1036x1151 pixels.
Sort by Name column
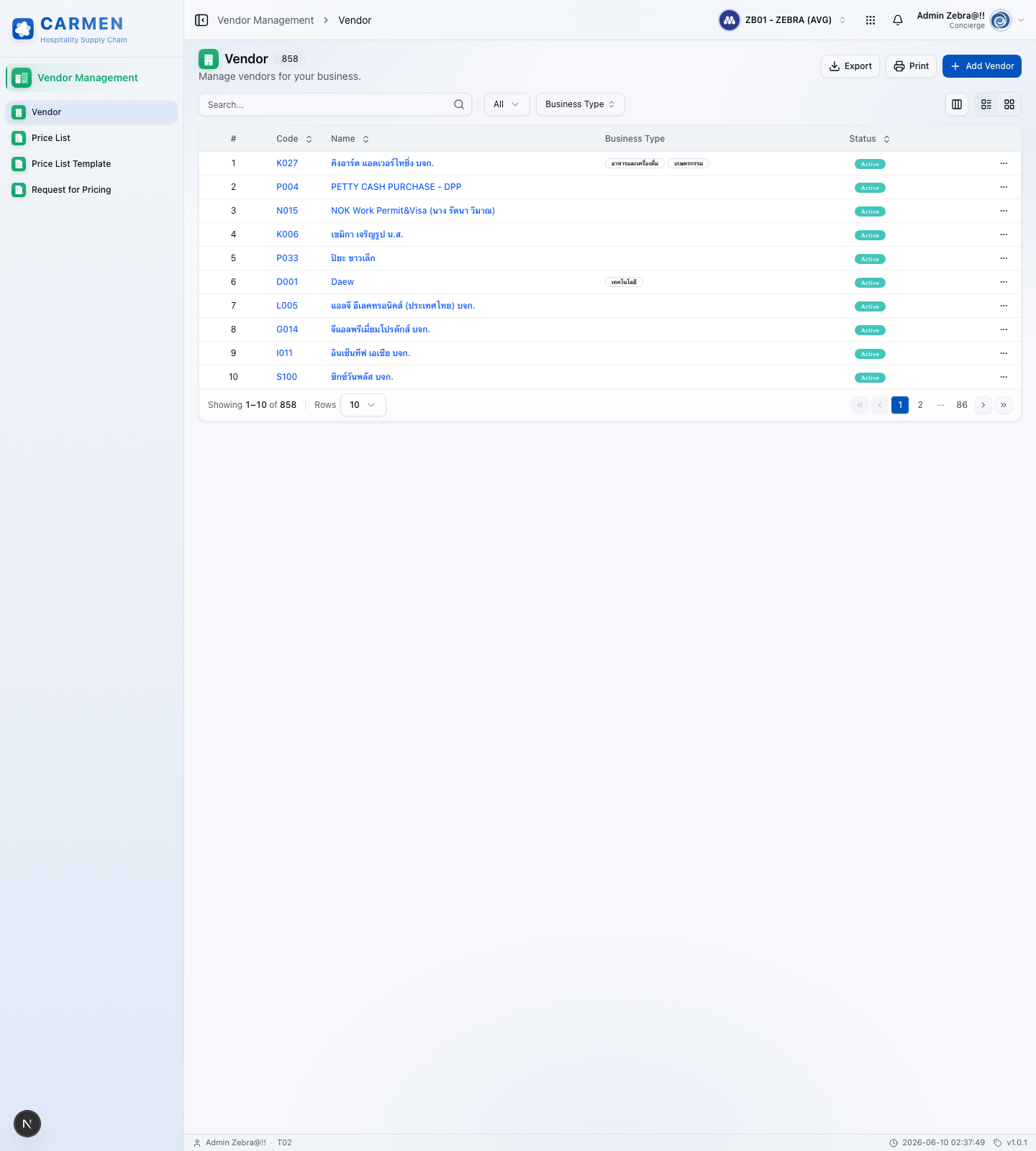[350, 139]
